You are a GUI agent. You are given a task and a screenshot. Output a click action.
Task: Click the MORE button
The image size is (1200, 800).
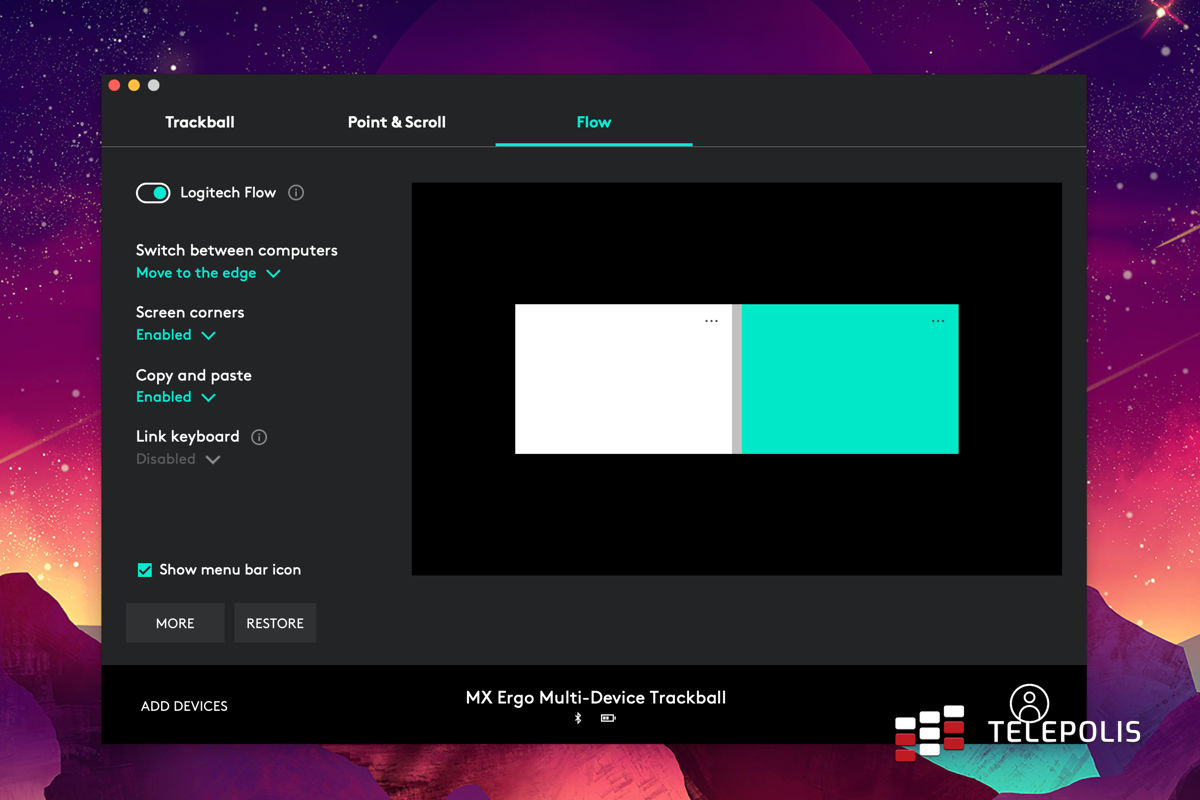click(175, 623)
